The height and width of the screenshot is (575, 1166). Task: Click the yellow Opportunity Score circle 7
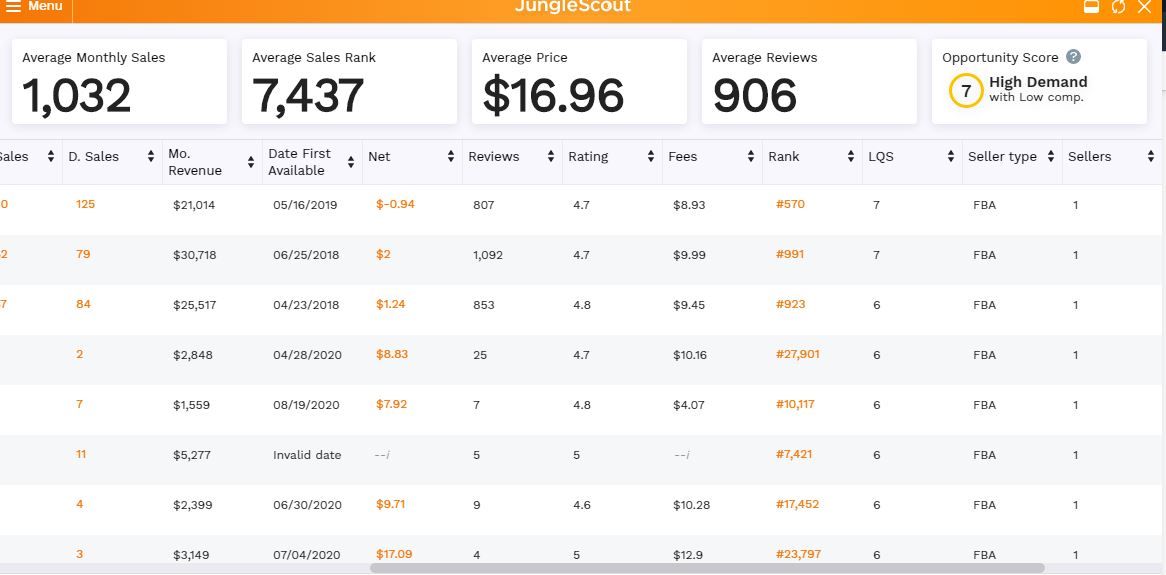pos(965,90)
